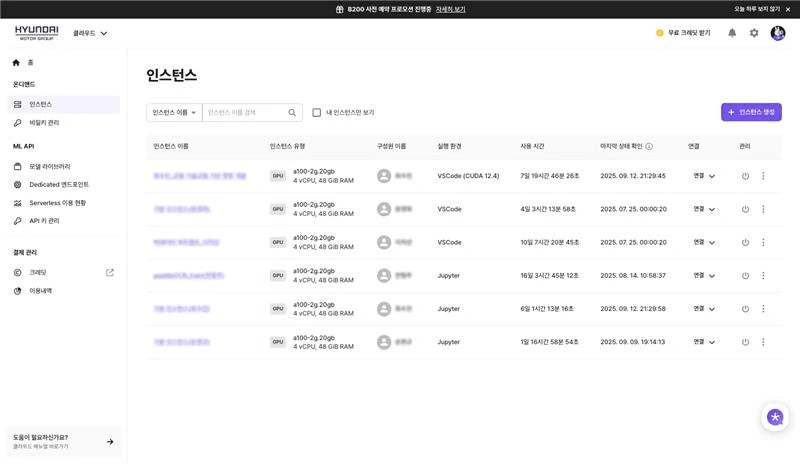The height and width of the screenshot is (464, 800).
Task: Click the power icon in the first instance row
Action: coord(745,176)
